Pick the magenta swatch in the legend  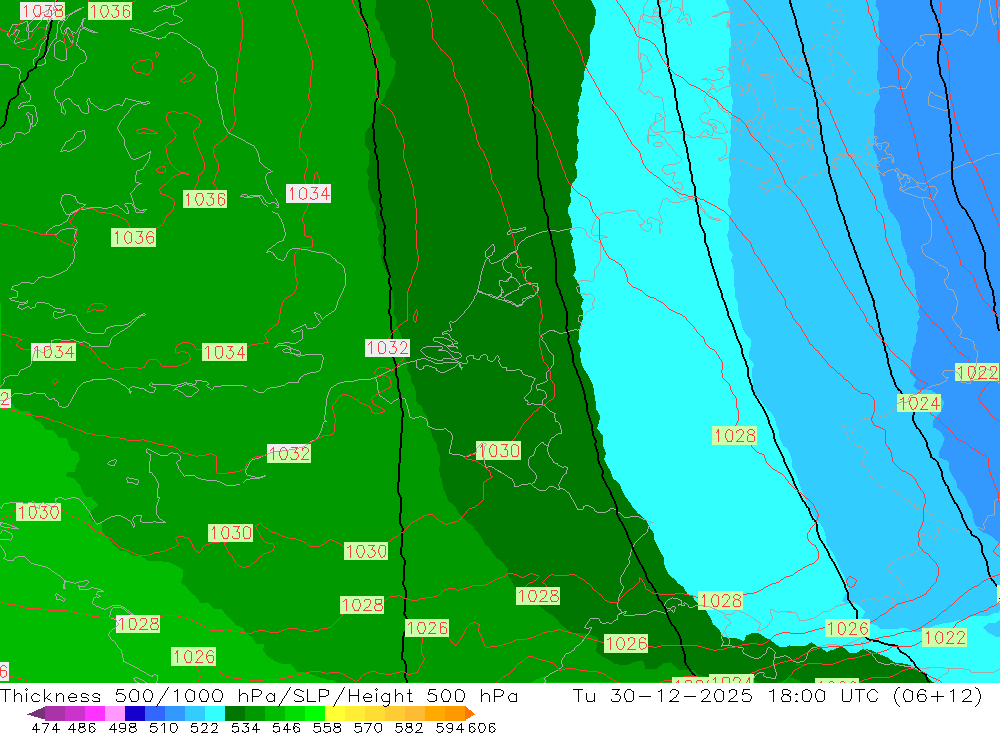tap(94, 713)
